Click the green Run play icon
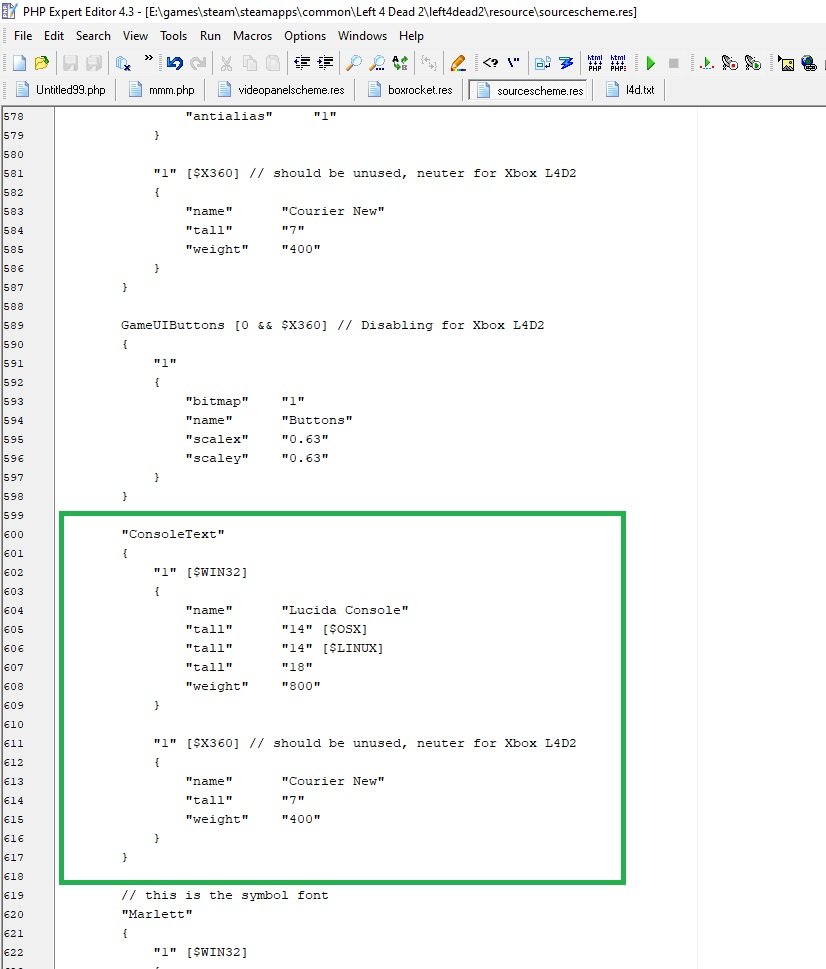The height and width of the screenshot is (969, 826). click(650, 63)
